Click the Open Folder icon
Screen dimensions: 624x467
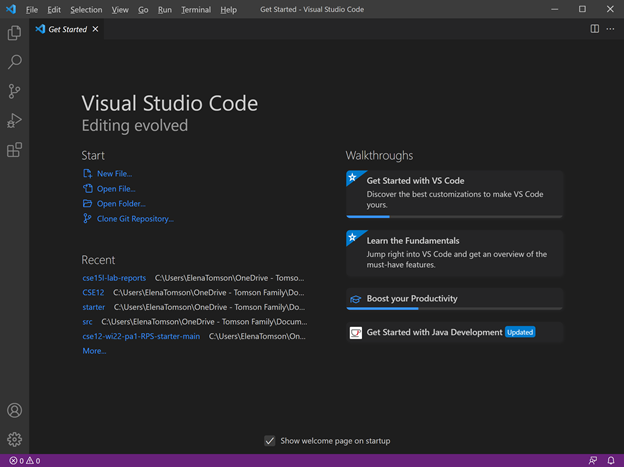click(x=87, y=203)
